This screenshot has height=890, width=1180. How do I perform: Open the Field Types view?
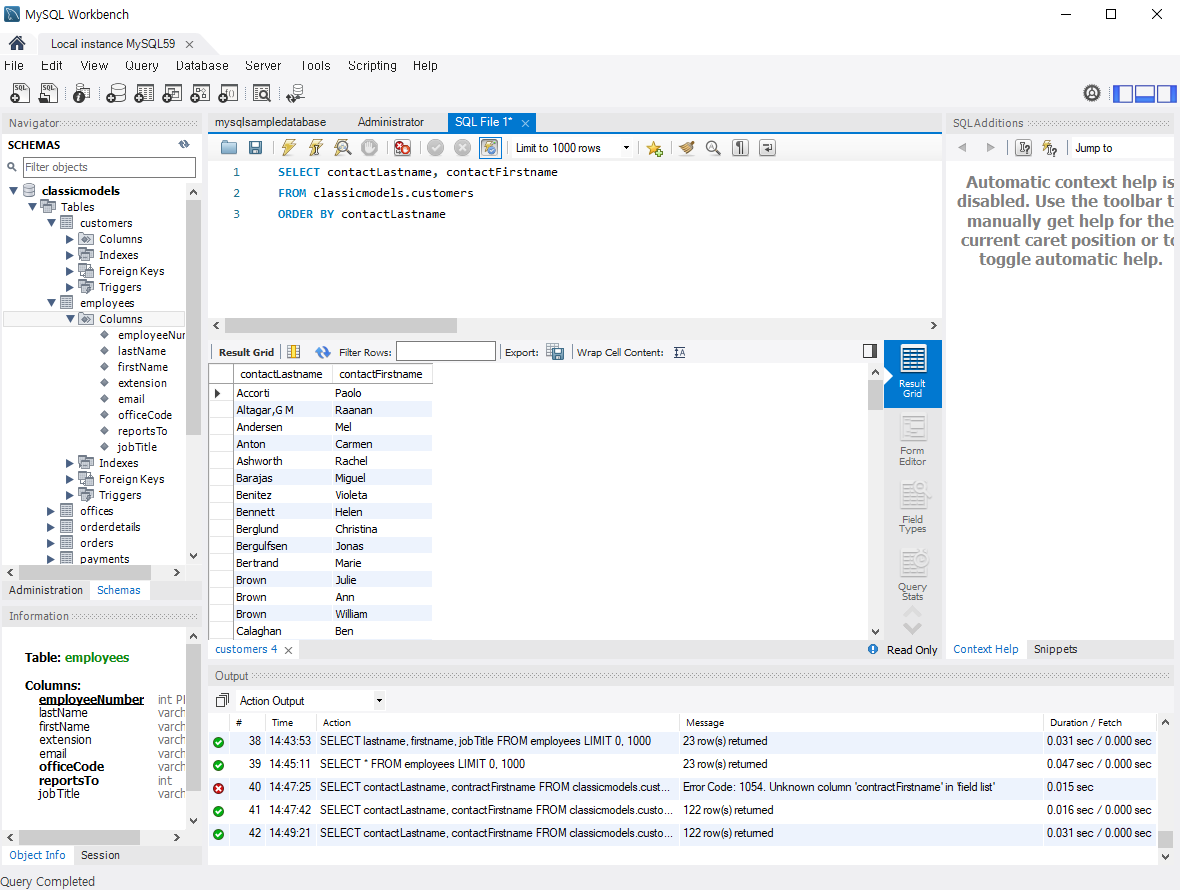click(x=913, y=509)
